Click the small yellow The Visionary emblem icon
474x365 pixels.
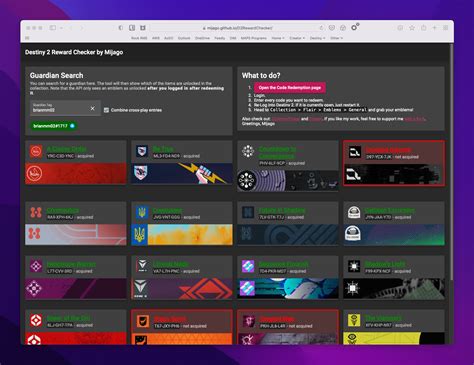(354, 320)
